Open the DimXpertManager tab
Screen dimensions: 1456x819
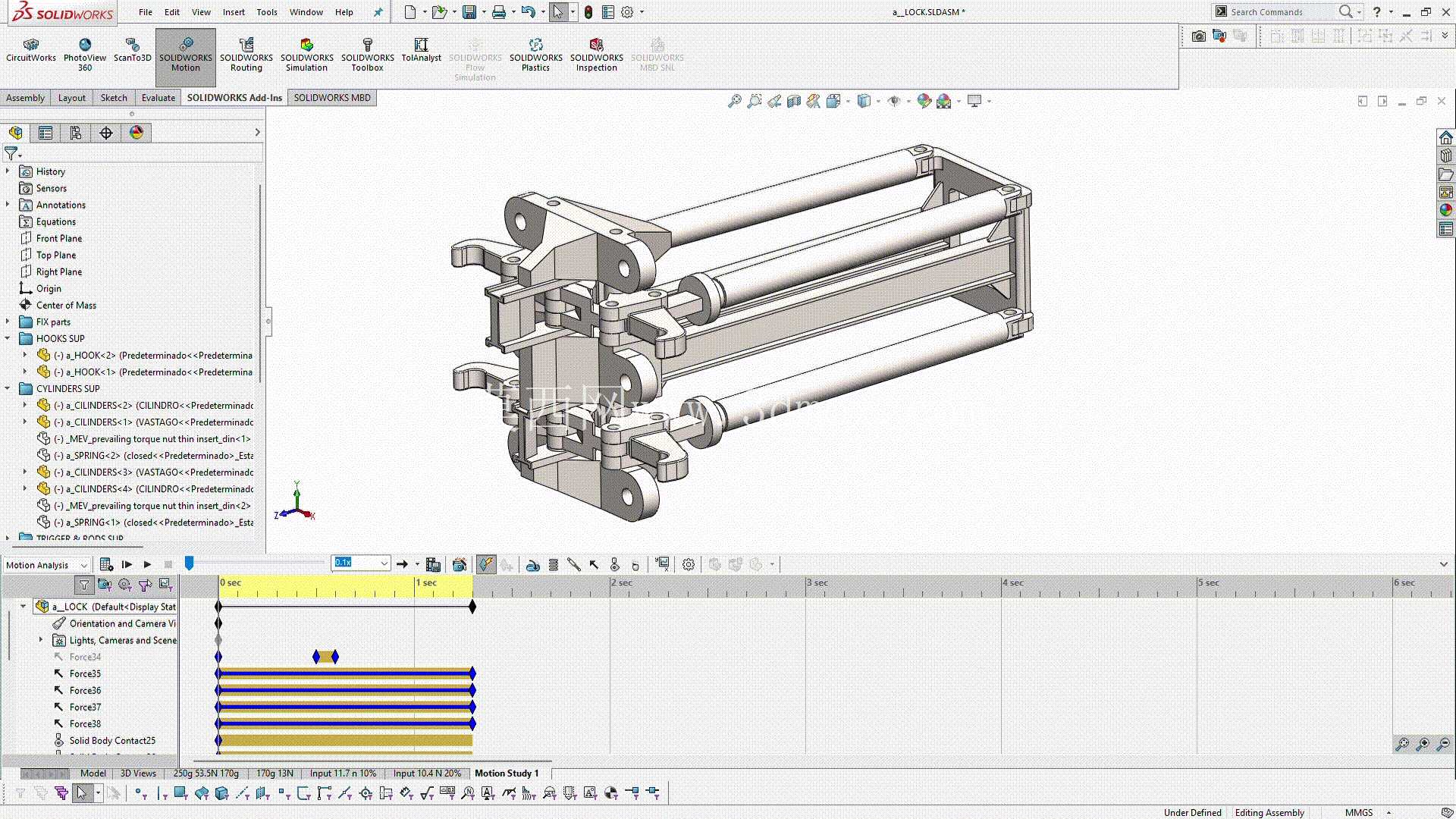coord(106,133)
